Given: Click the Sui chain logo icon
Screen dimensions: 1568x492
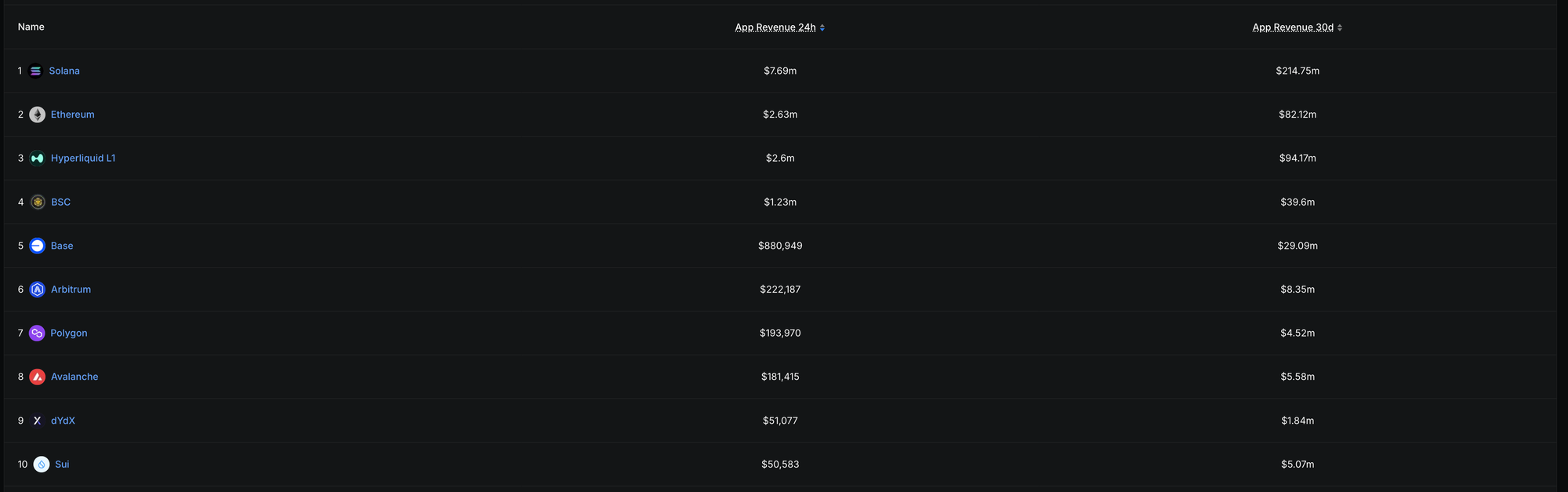Looking at the screenshot, I should click(42, 465).
